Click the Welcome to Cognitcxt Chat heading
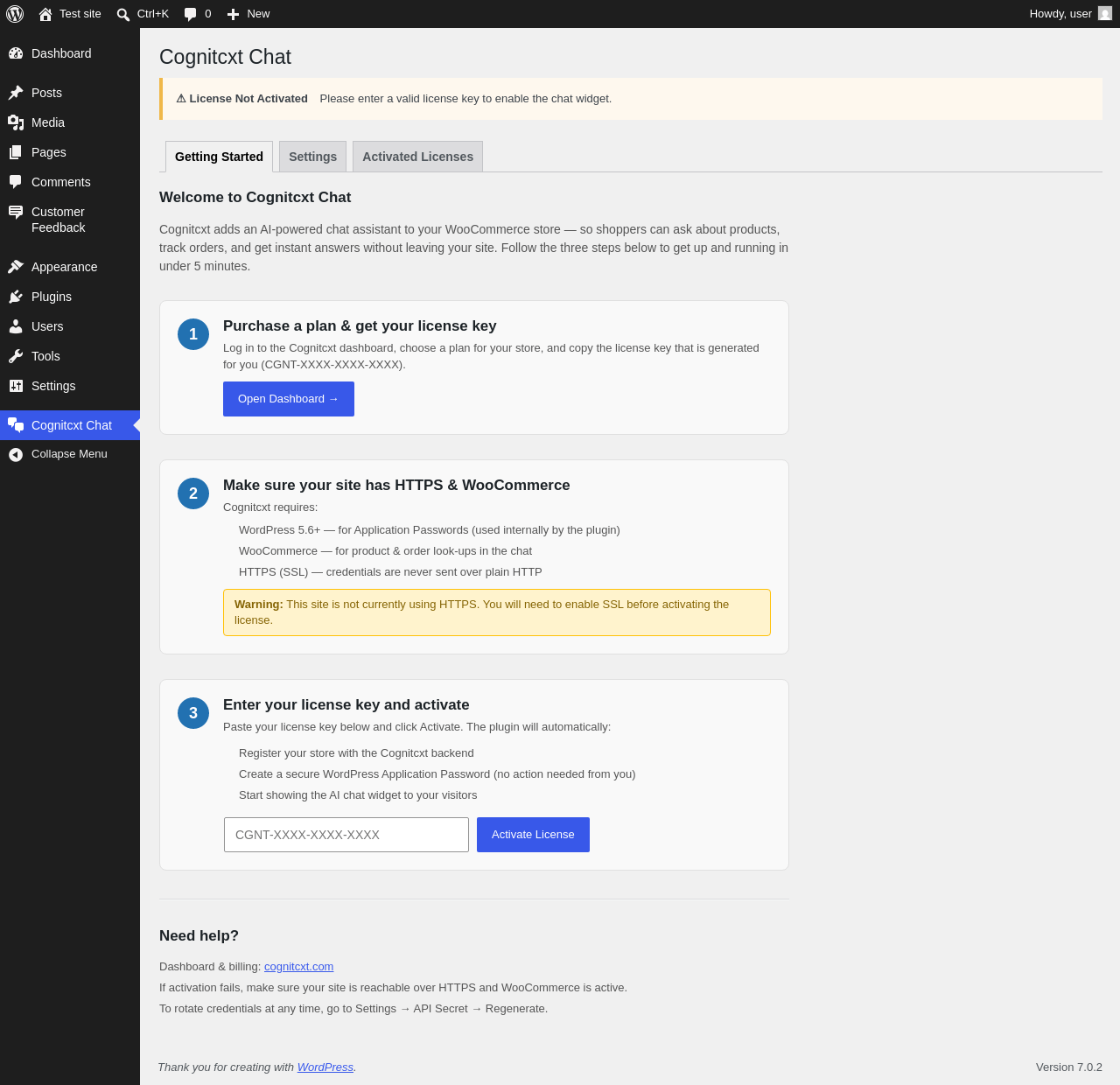1120x1085 pixels. 255,198
